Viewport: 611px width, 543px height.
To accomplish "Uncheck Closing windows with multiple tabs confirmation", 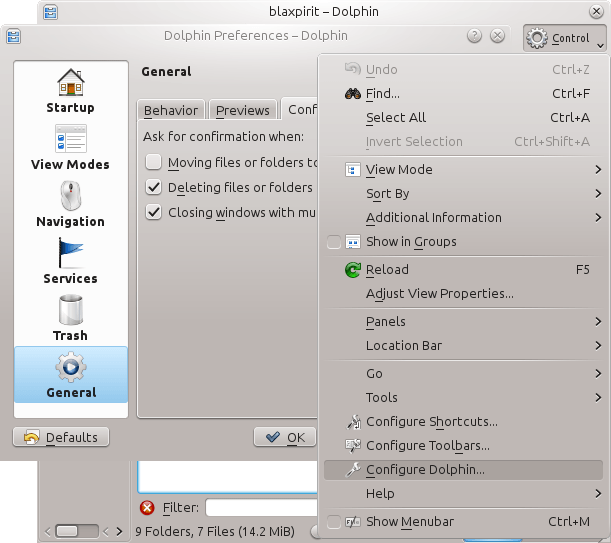I will point(154,212).
